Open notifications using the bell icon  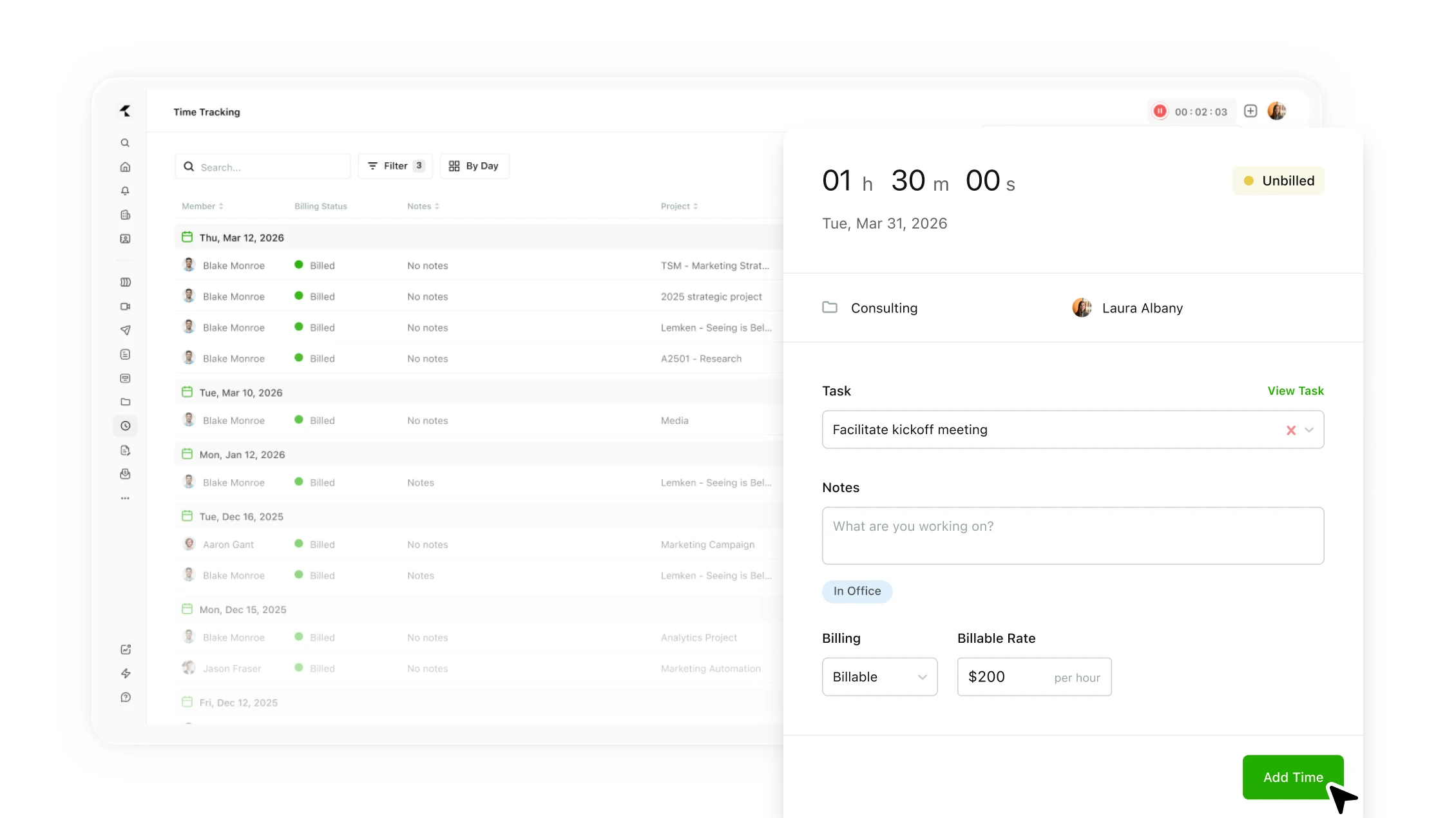click(126, 191)
